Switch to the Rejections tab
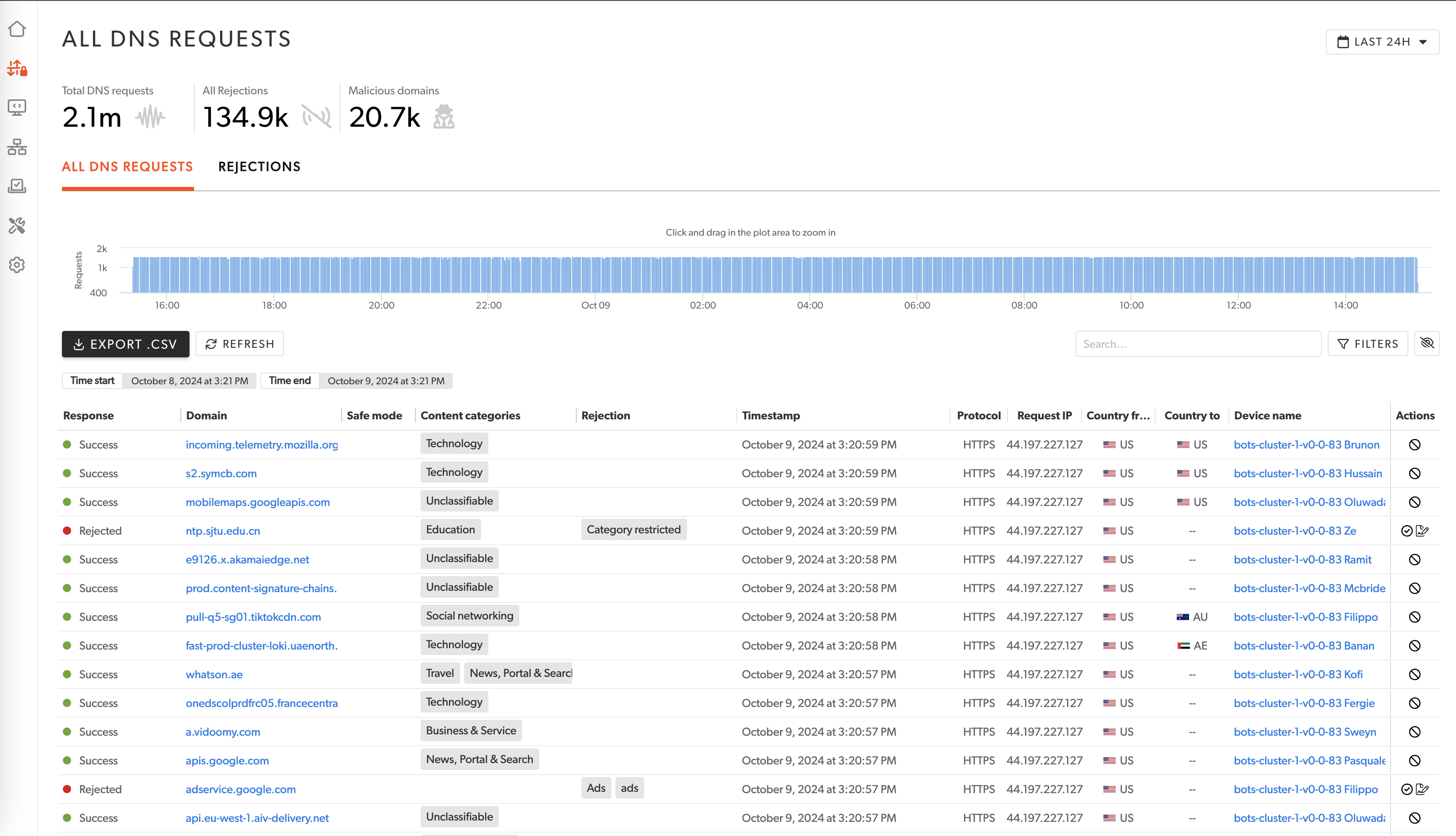Image resolution: width=1456 pixels, height=836 pixels. point(259,167)
